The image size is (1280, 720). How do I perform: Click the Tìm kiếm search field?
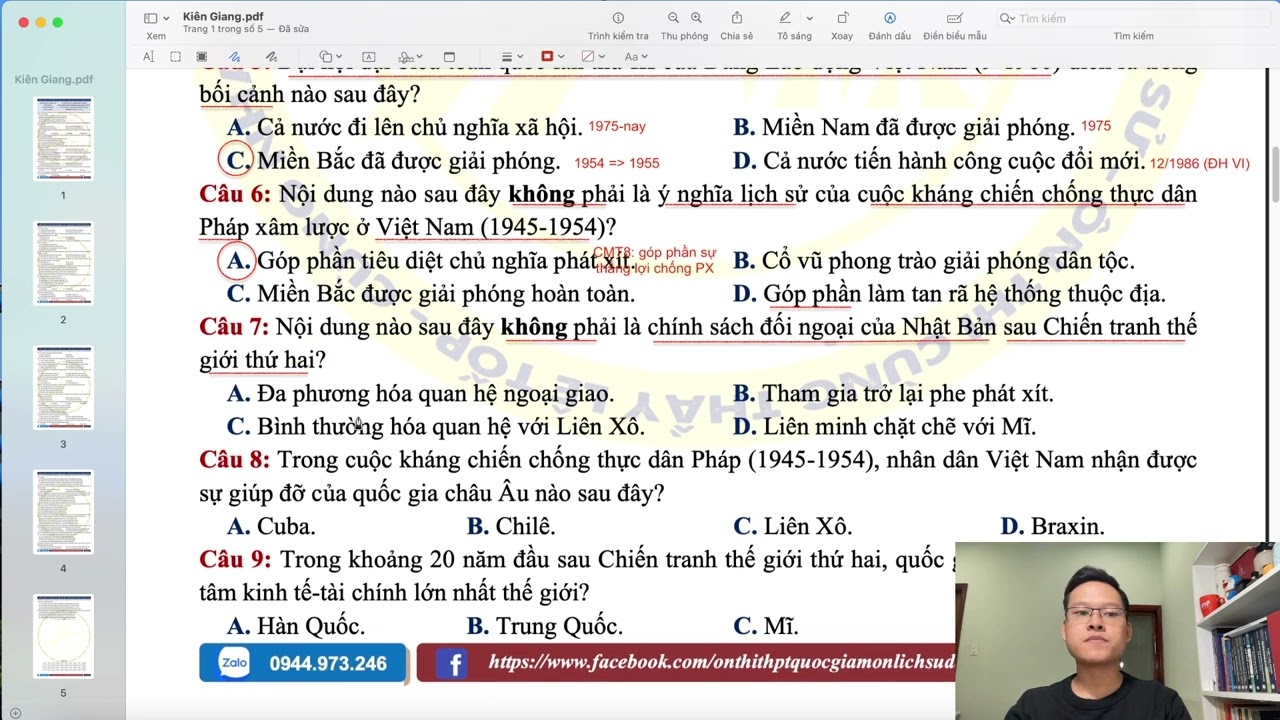(1133, 18)
